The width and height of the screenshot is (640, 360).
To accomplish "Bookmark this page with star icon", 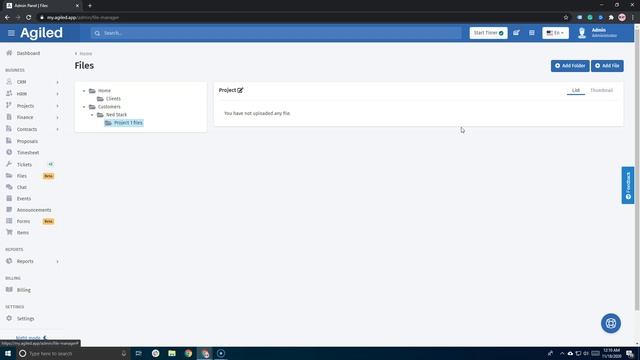I will click(566, 18).
